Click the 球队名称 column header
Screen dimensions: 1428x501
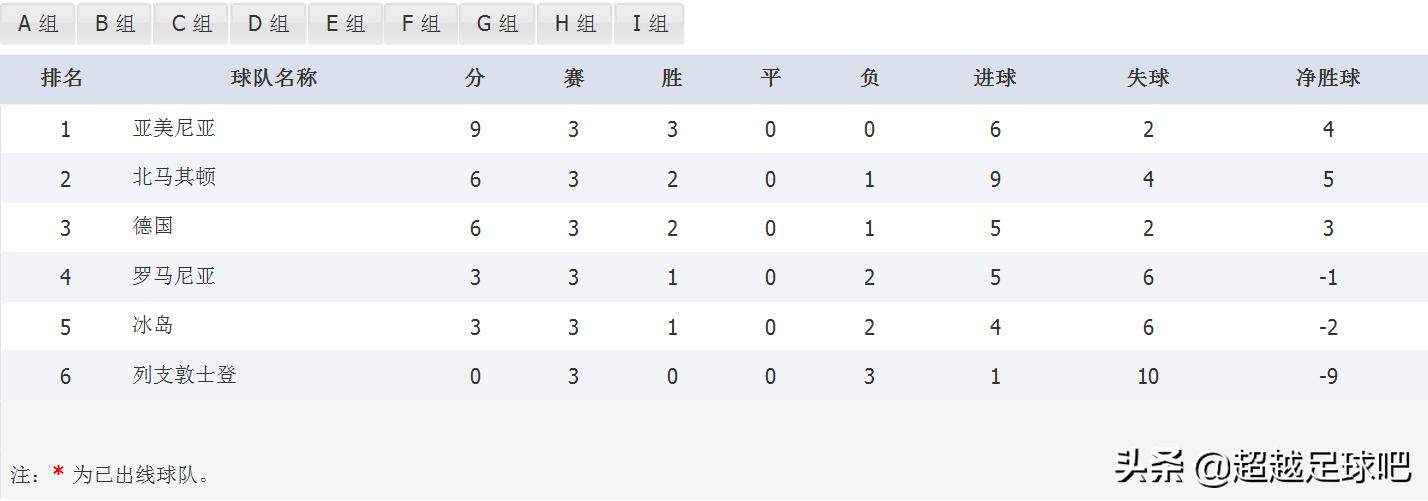[x=273, y=78]
